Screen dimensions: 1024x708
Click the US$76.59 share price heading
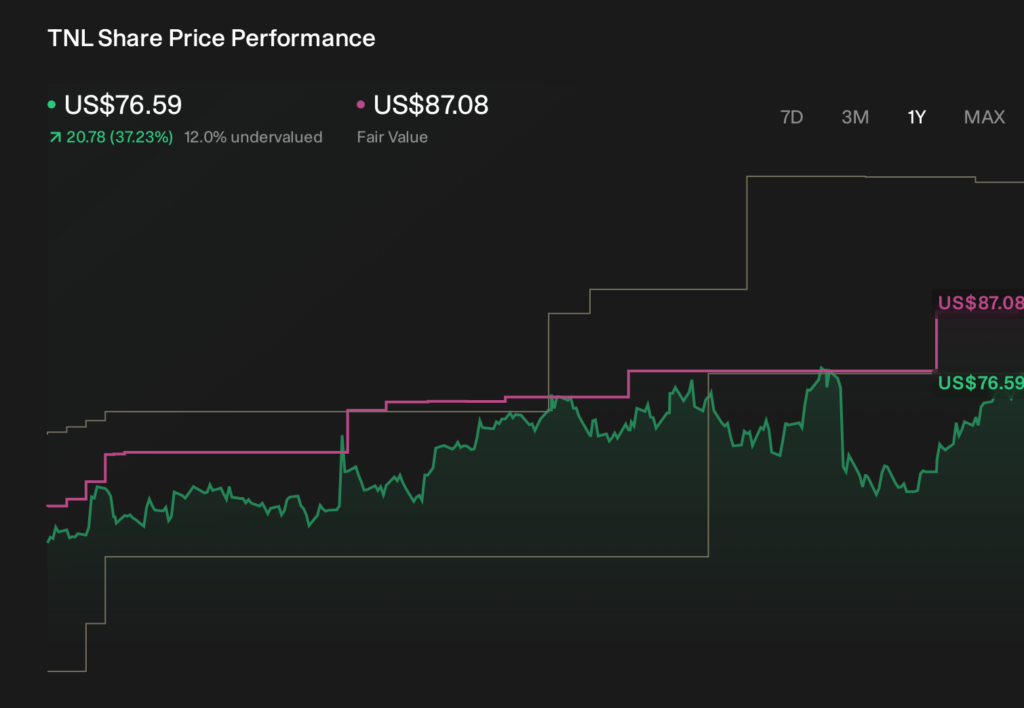point(123,105)
